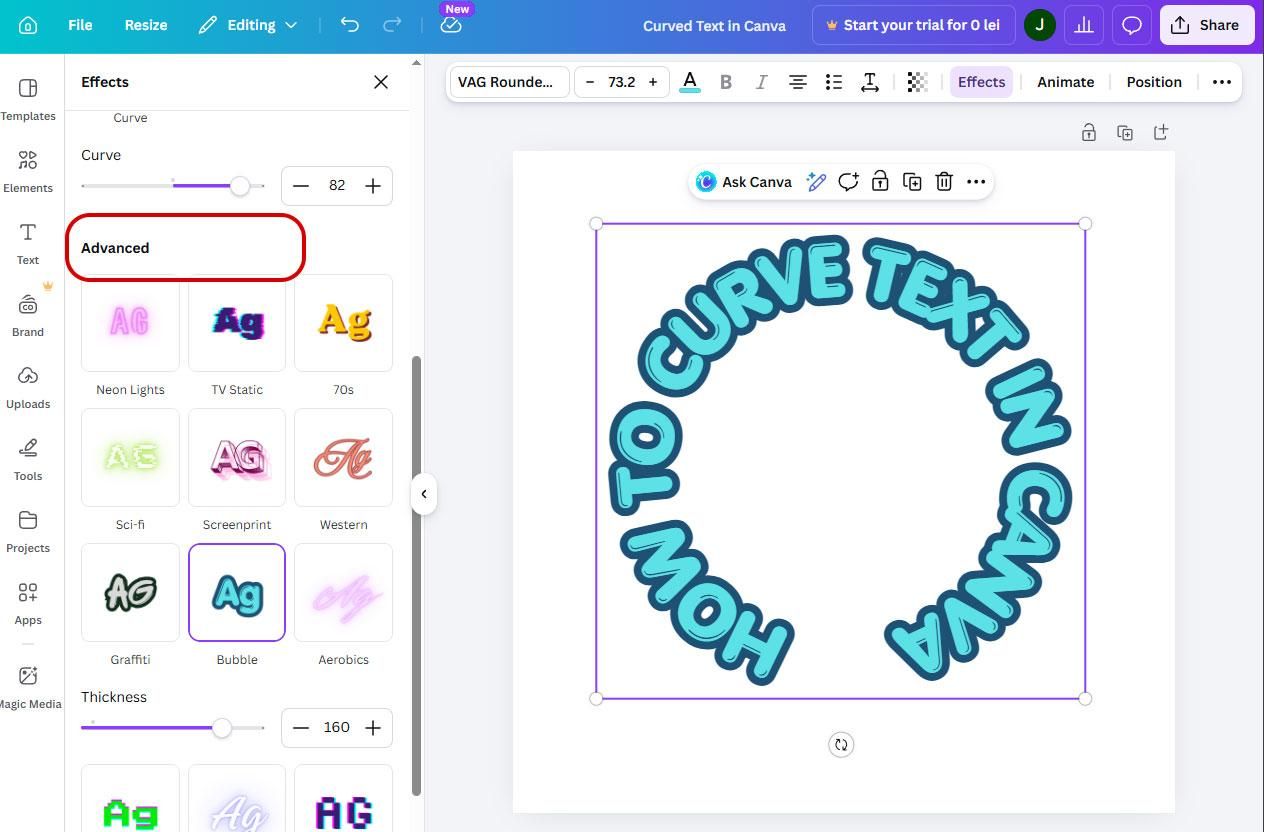The width and height of the screenshot is (1264, 832).
Task: Open transparency checkerboard control
Action: pos(917,82)
